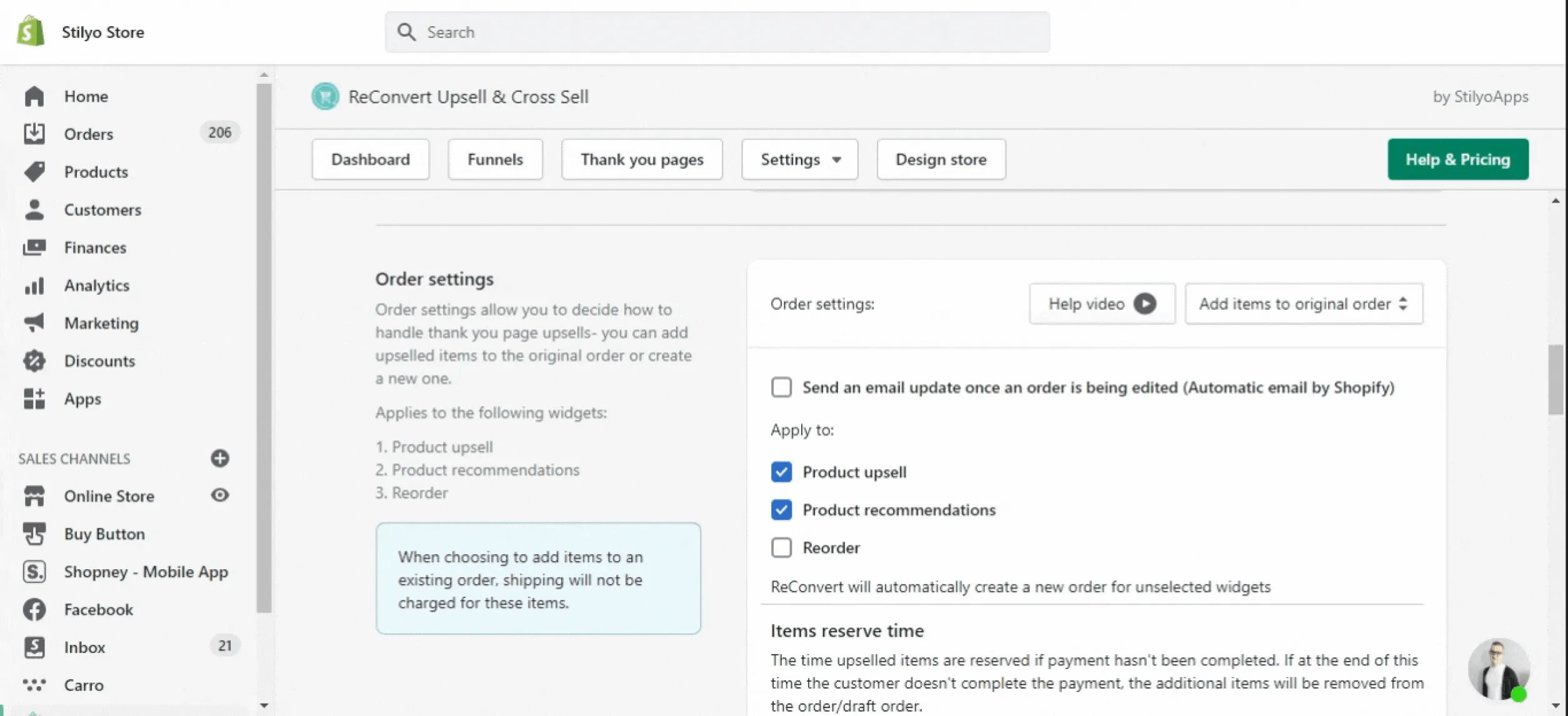This screenshot has height=716, width=1568.
Task: Click the Help & Pricing button
Action: (1458, 159)
